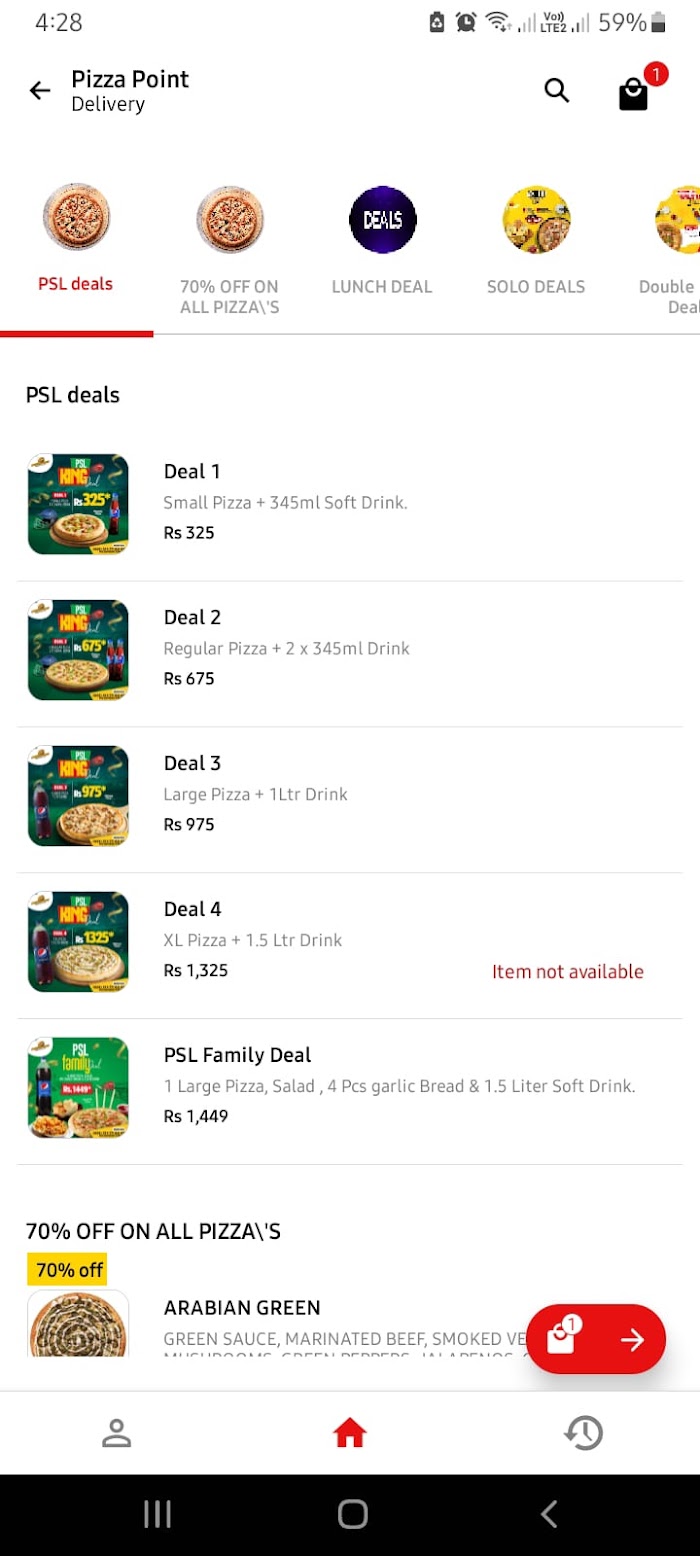Tap the back arrow beside Pizza Point
The image size is (700, 1556).
point(40,91)
